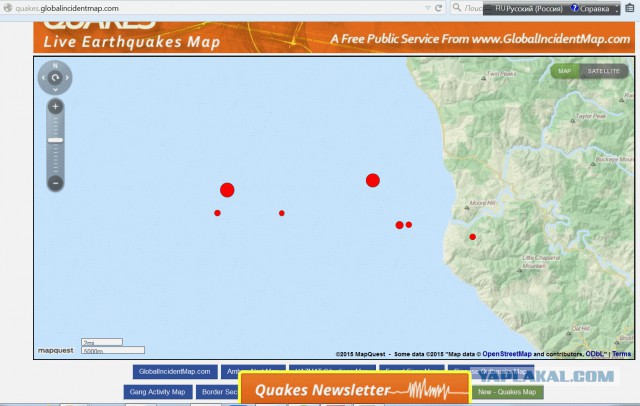Click the small quake marker right of medium marker
Screen dimensions: 640x406
click(x=409, y=224)
